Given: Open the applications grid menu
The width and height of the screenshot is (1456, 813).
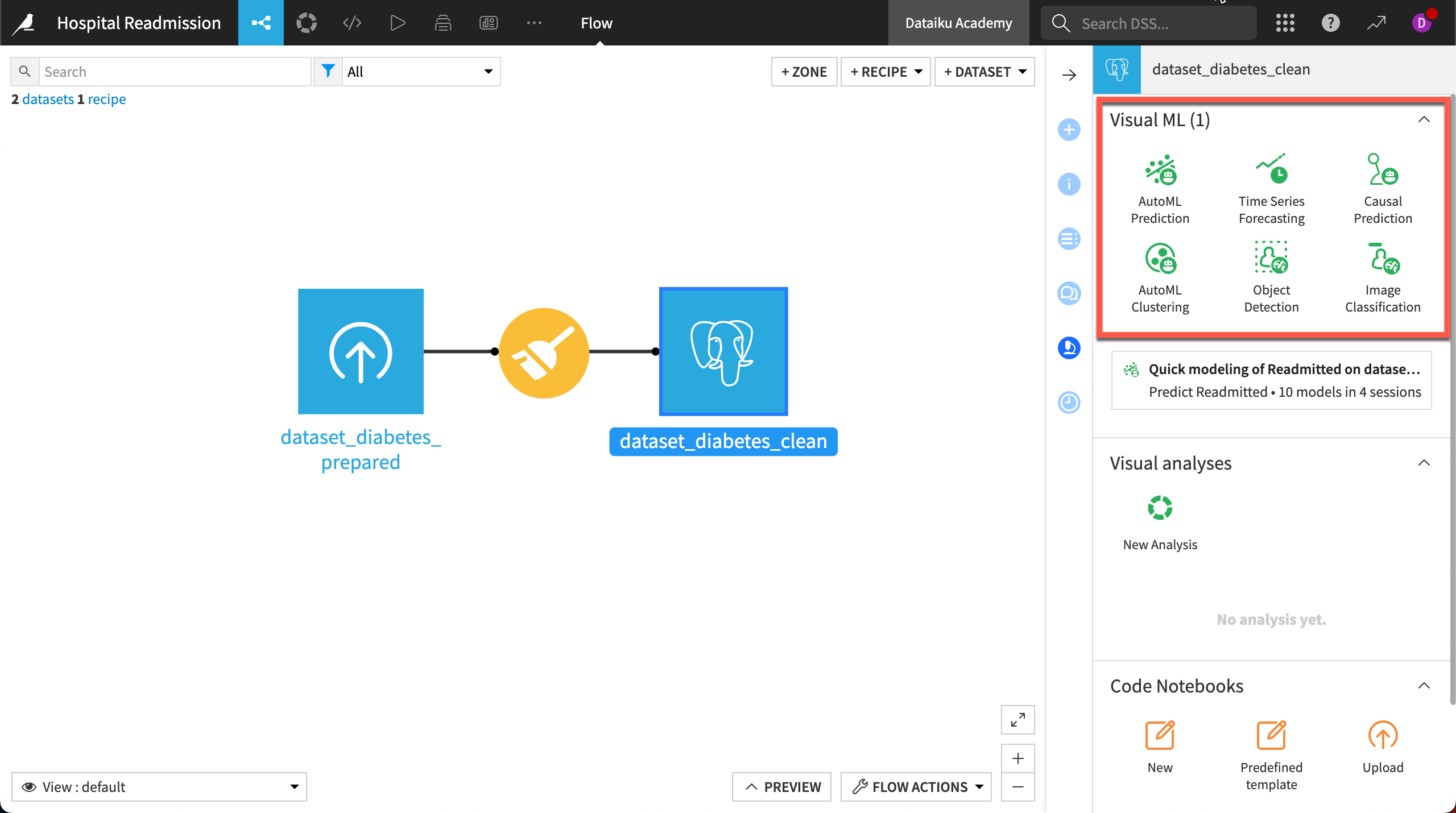Looking at the screenshot, I should click(1285, 23).
